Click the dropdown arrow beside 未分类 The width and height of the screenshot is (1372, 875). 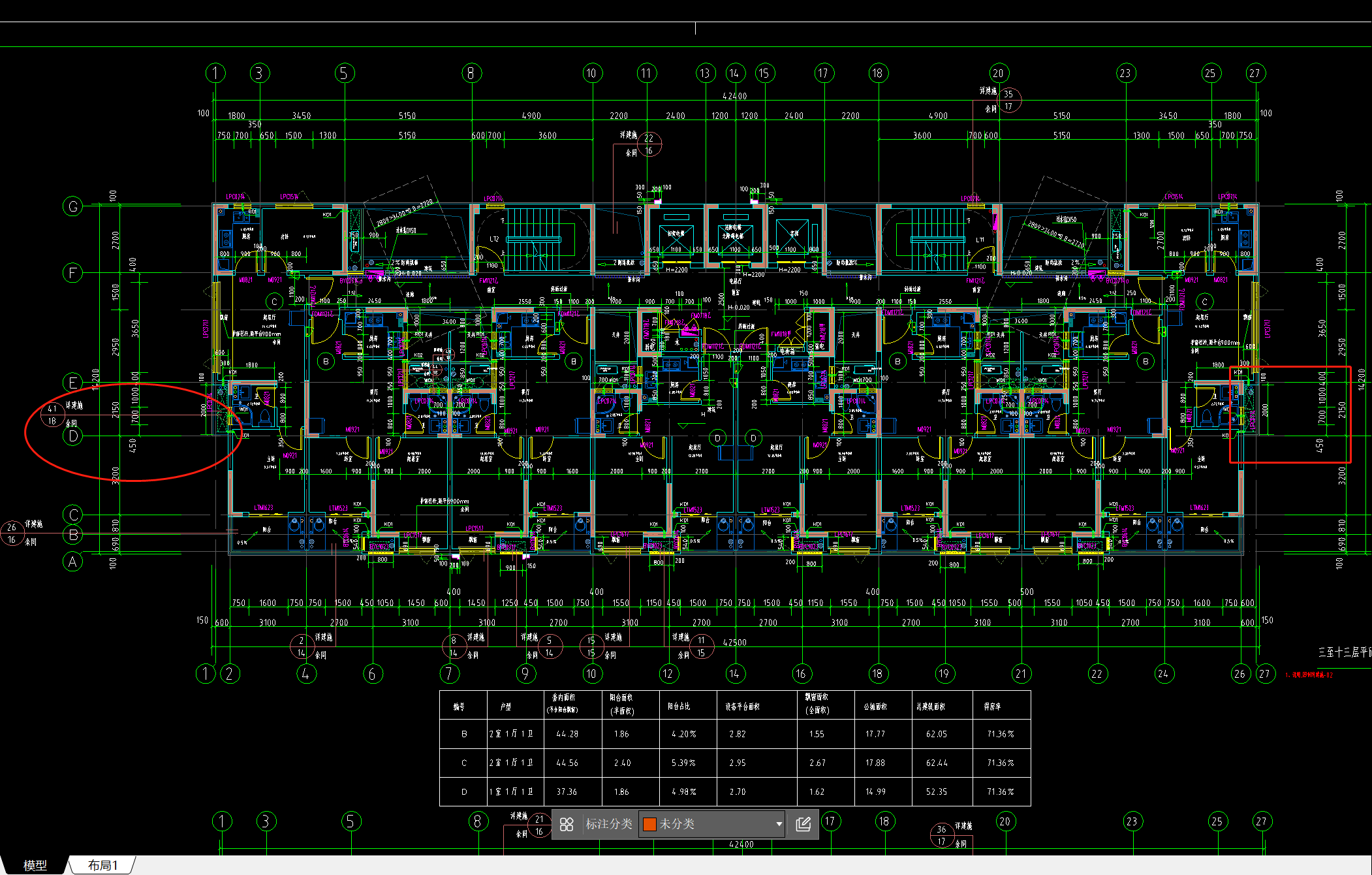(x=779, y=824)
